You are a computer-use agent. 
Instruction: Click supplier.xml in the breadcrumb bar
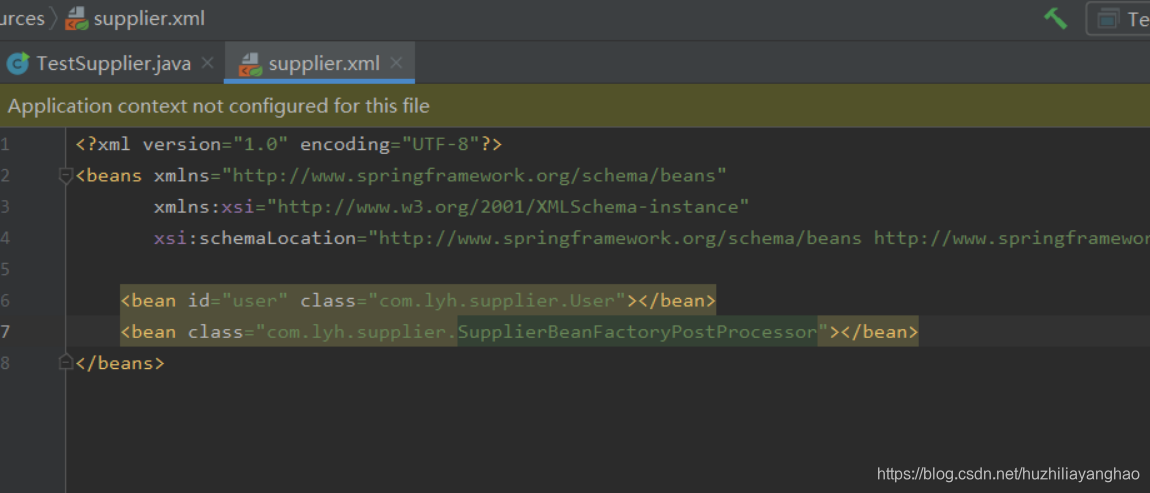149,18
